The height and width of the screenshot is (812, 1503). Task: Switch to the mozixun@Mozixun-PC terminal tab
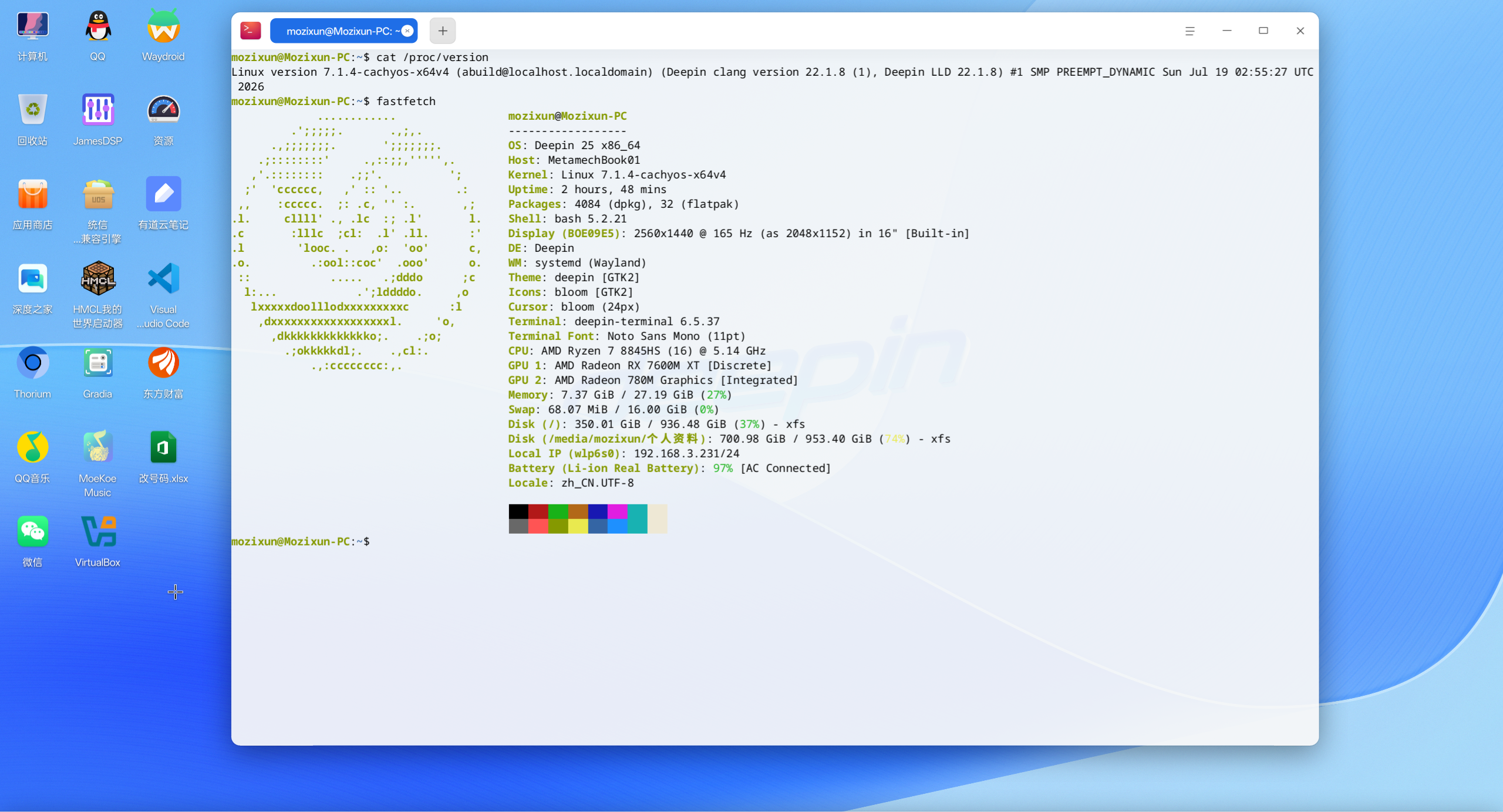click(343, 31)
